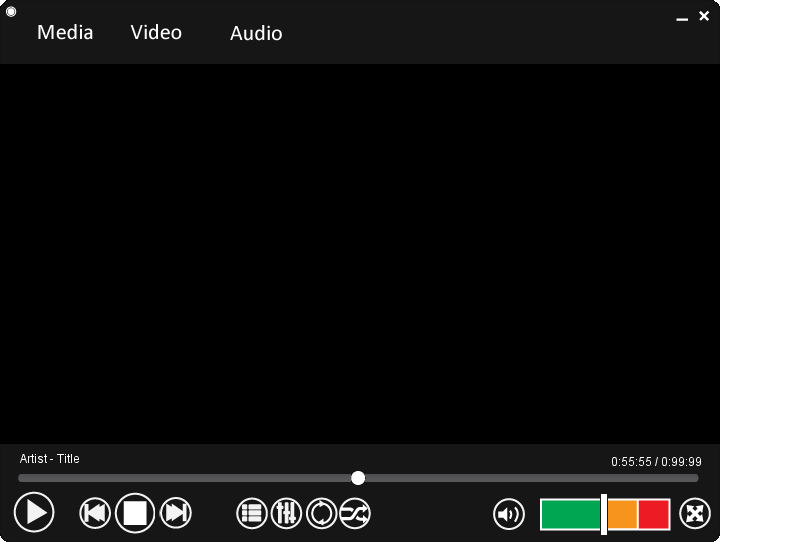
Task: Click the black video display area
Action: click(360, 254)
